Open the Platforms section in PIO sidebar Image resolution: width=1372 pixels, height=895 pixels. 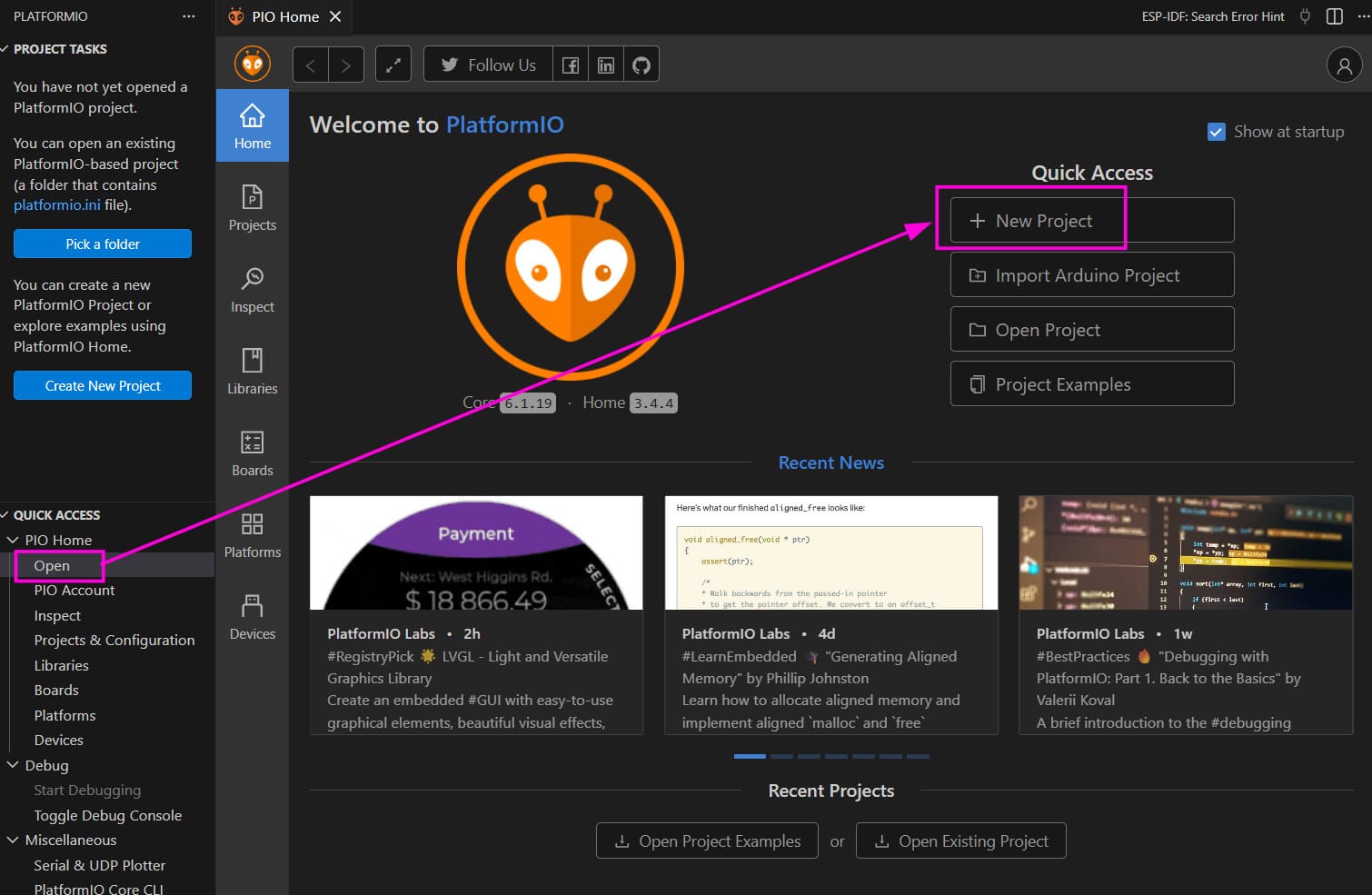click(253, 534)
